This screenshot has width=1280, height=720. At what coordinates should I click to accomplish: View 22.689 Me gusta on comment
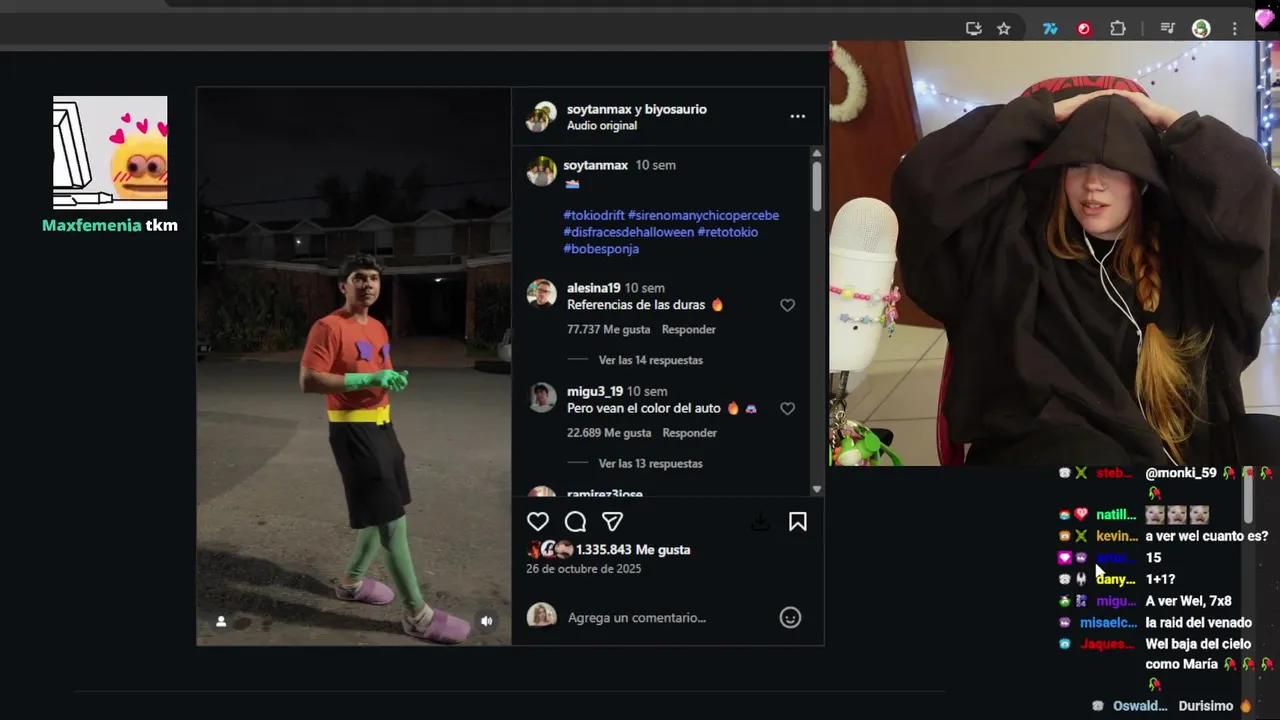pos(609,433)
